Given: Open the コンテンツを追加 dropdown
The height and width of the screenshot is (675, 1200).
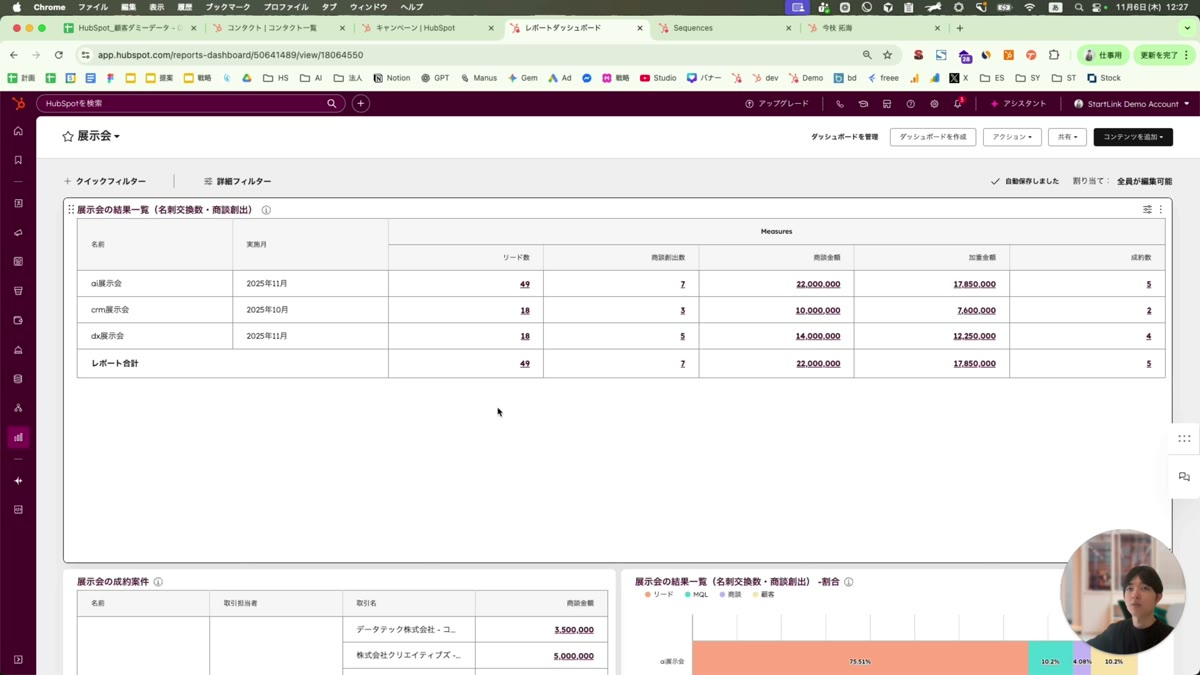Looking at the screenshot, I should click(1132, 137).
